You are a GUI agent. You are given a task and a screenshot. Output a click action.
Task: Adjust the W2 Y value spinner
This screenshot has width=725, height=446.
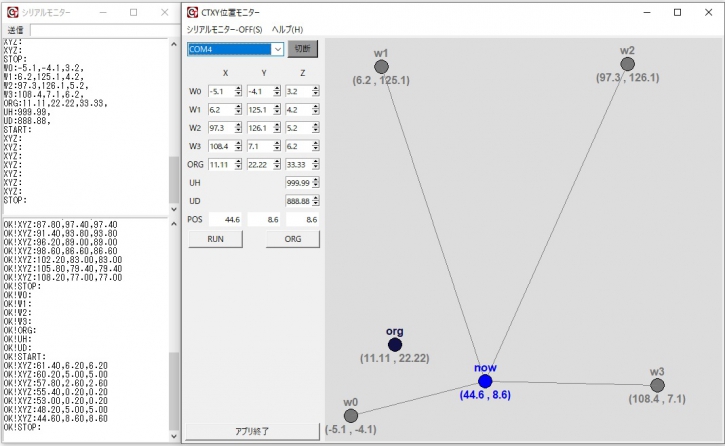[279, 127]
